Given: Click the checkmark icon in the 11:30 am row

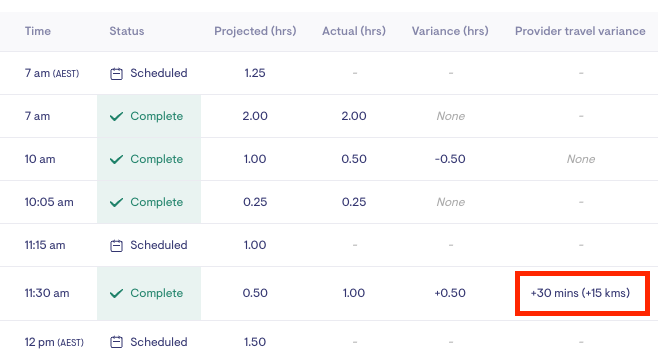Looking at the screenshot, I should (x=116, y=293).
